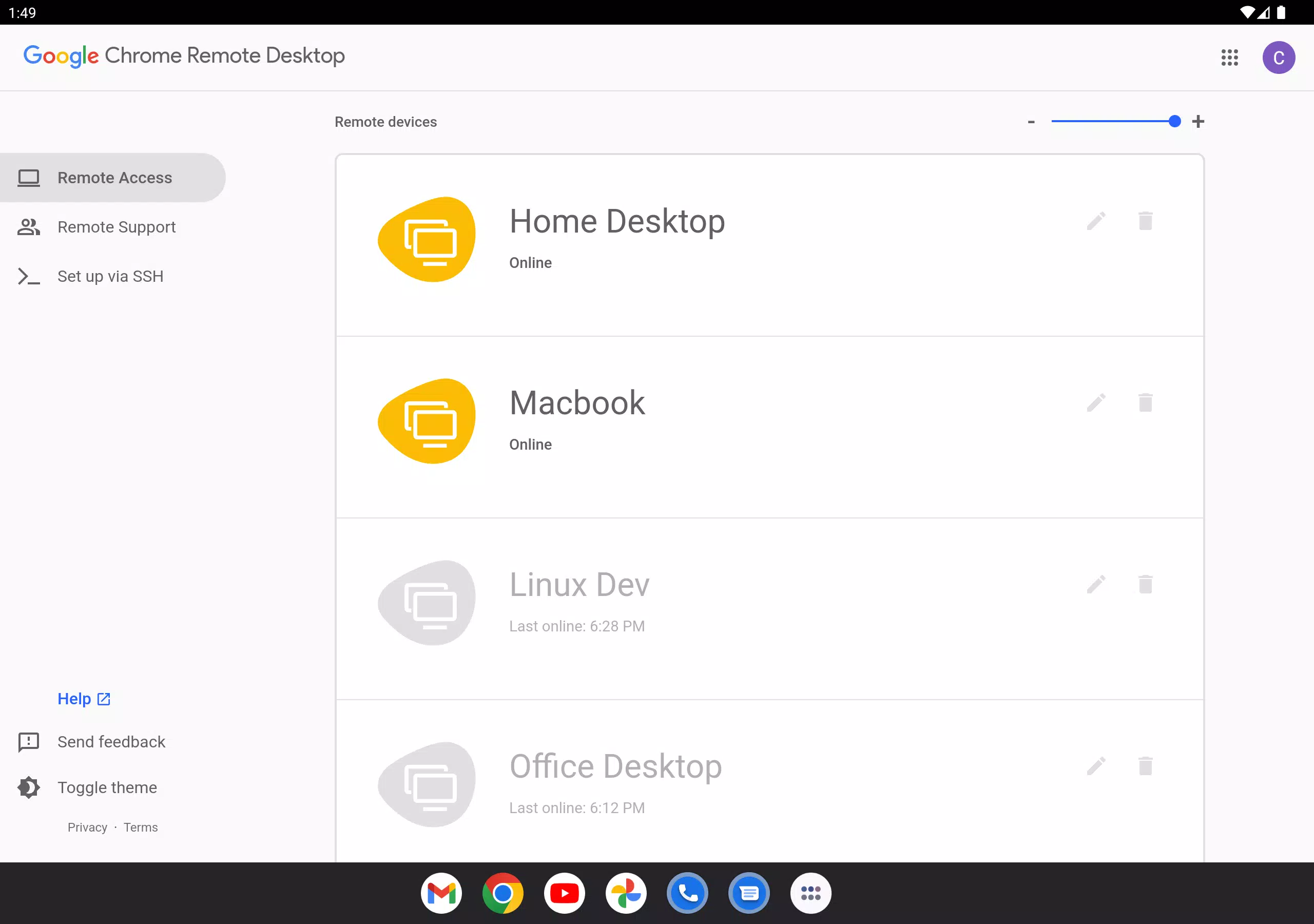Click Last online: 6:12 PM text
The image size is (1314, 924).
577,808
